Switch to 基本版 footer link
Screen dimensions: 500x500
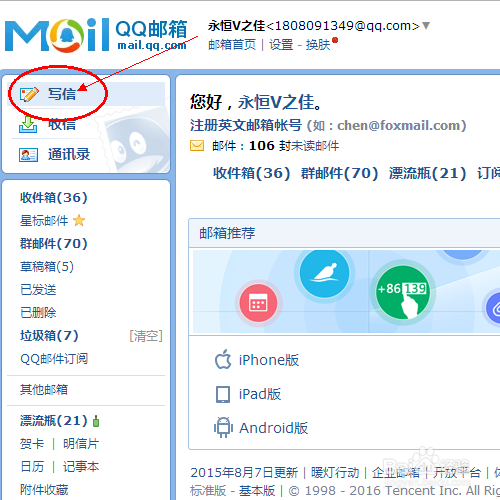point(257,491)
